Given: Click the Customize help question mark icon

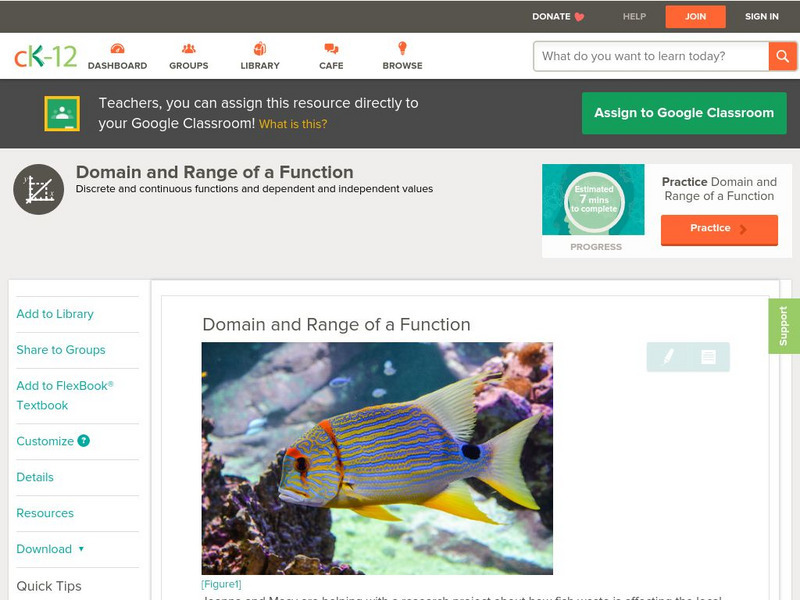Looking at the screenshot, I should pos(84,441).
